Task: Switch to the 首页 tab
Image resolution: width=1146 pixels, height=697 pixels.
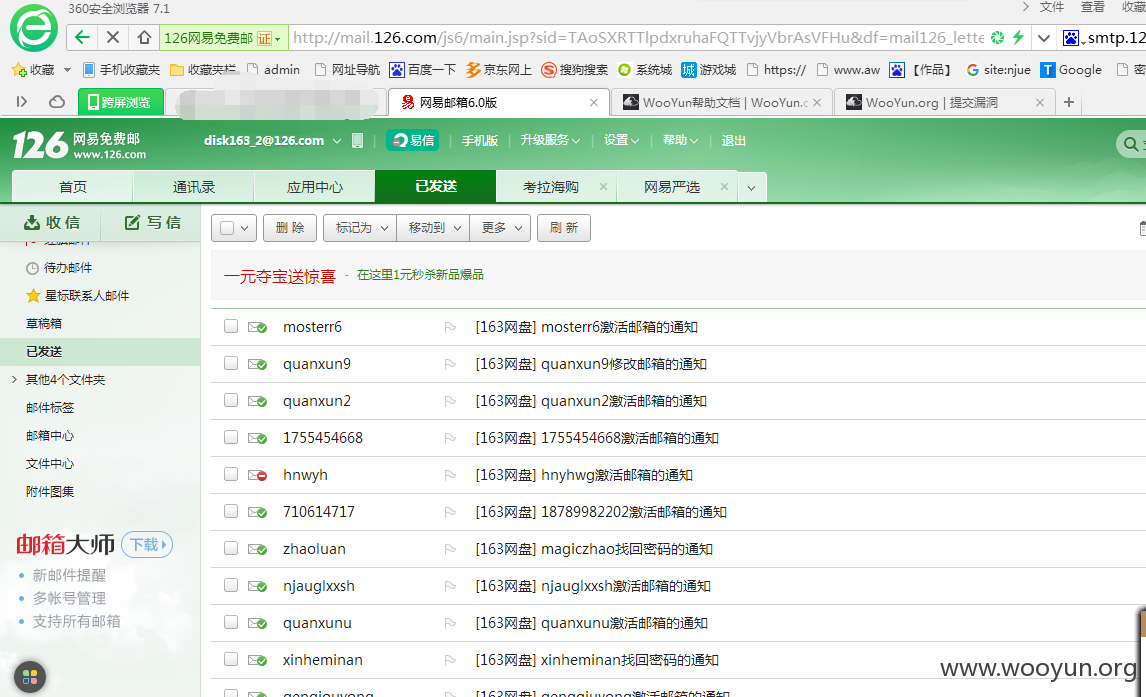Action: [x=72, y=187]
